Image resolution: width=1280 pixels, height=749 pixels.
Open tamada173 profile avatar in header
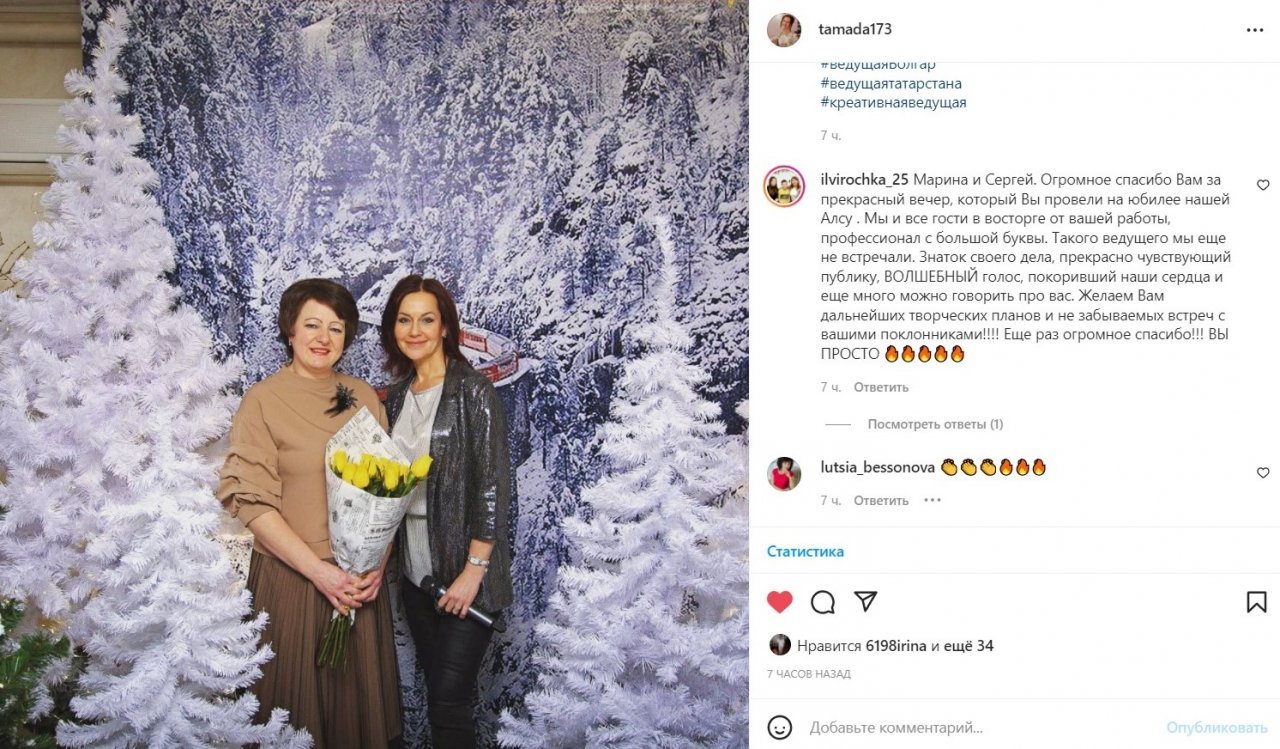tap(784, 30)
